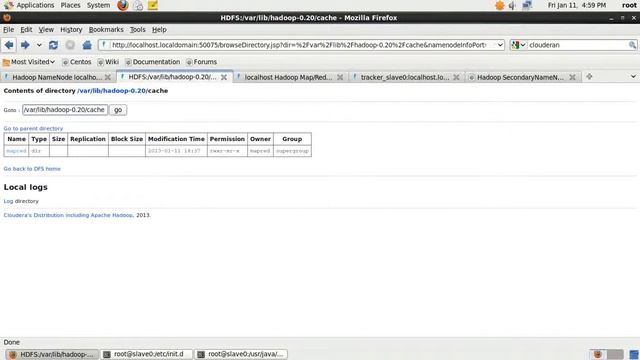Image resolution: width=640 pixels, height=360 pixels.
Task: Open the back/forward history dropdown arrow
Action: pos(39,45)
